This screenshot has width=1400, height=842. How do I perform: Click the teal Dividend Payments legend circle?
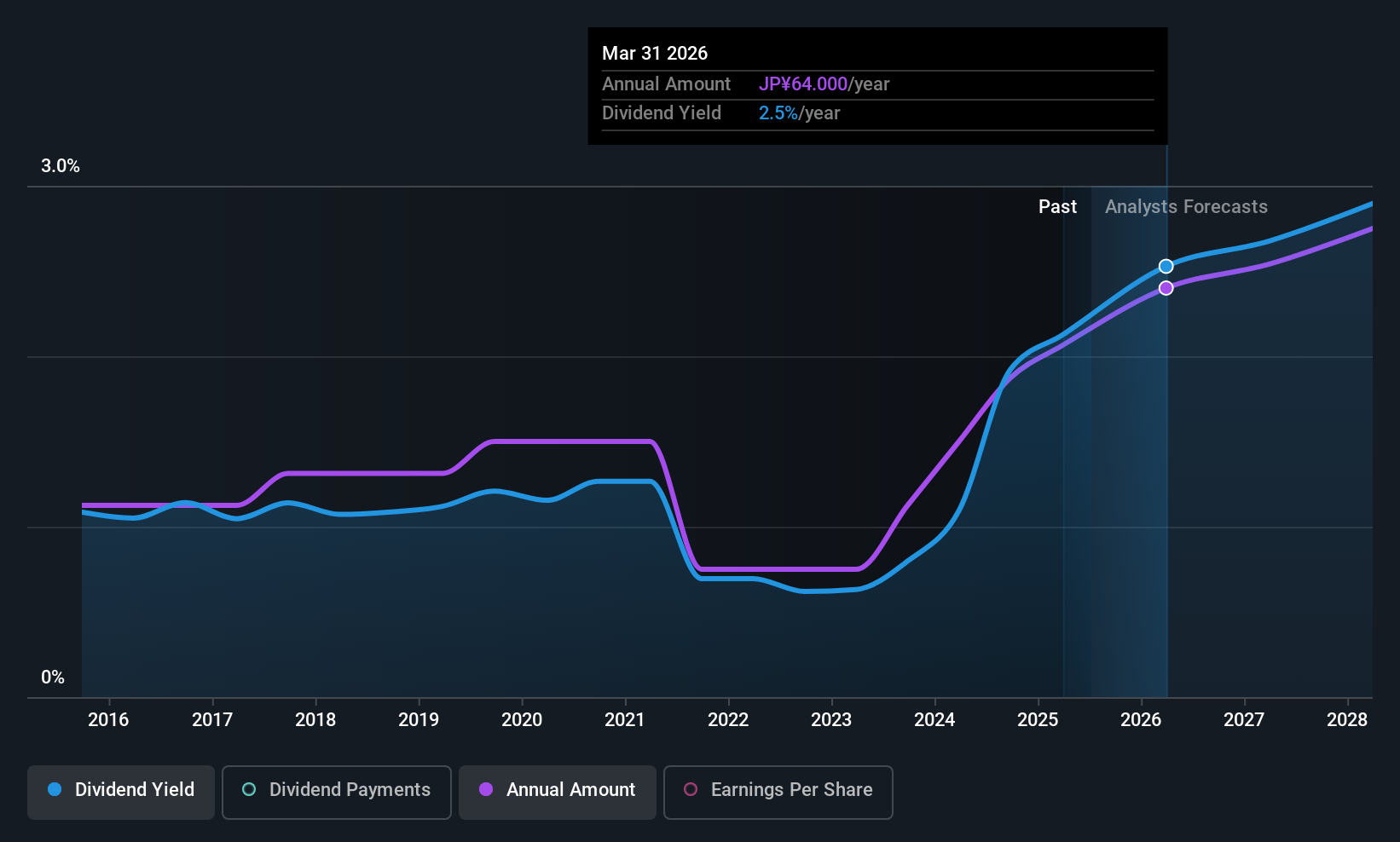(x=249, y=789)
